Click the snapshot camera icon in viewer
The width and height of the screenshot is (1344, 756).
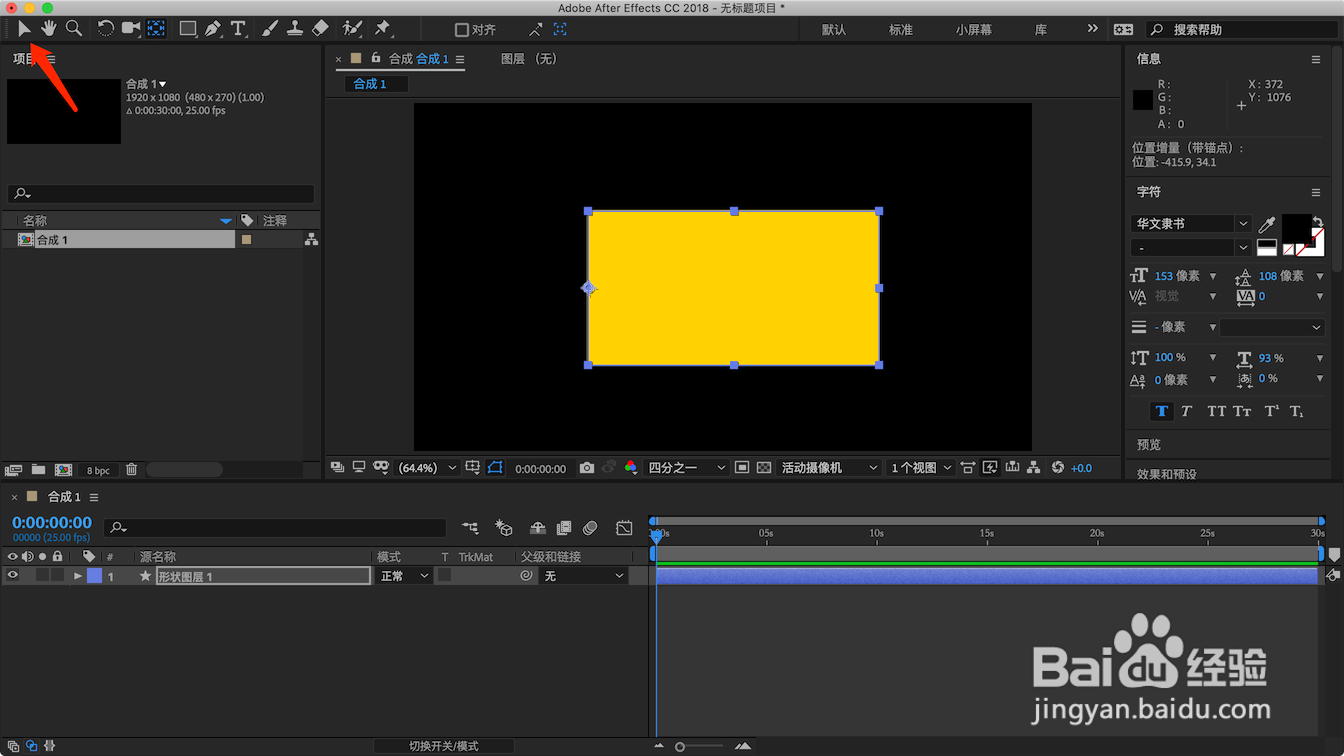pyautogui.click(x=587, y=468)
